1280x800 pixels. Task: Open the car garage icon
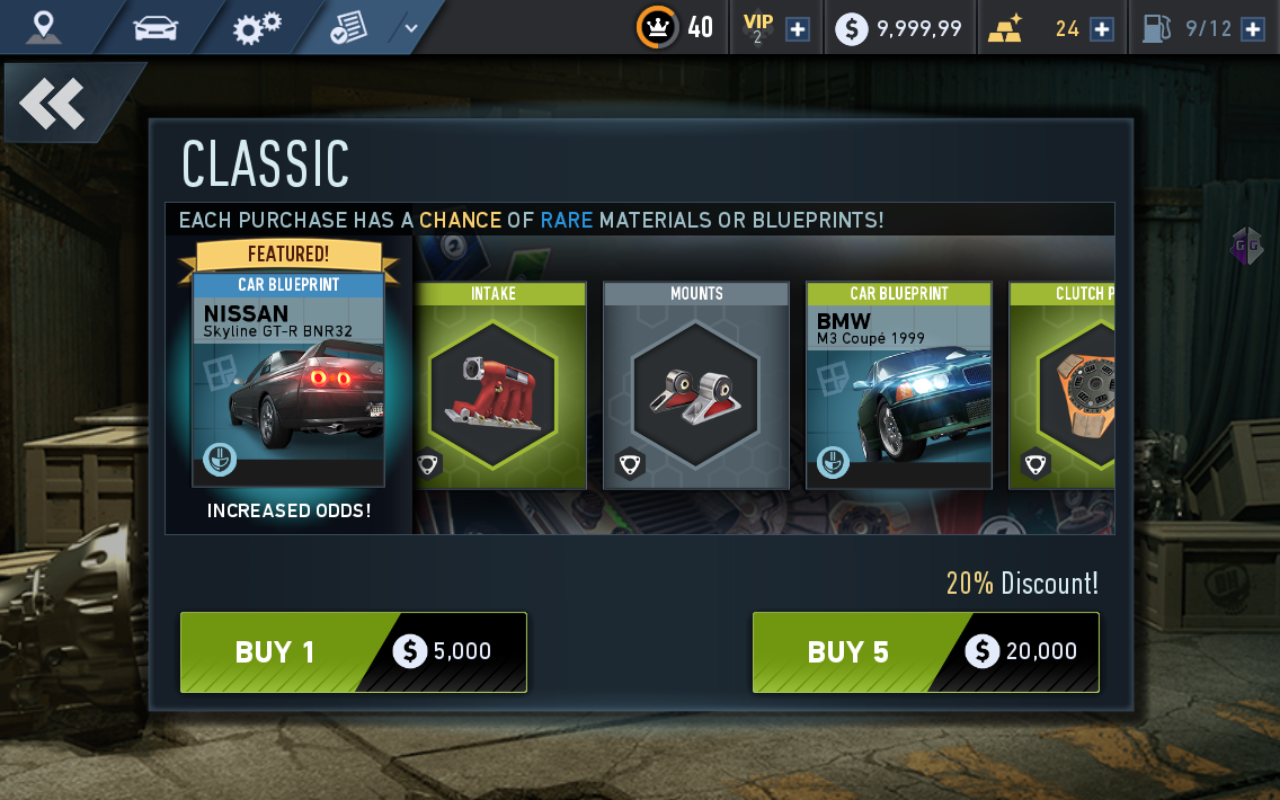(155, 28)
